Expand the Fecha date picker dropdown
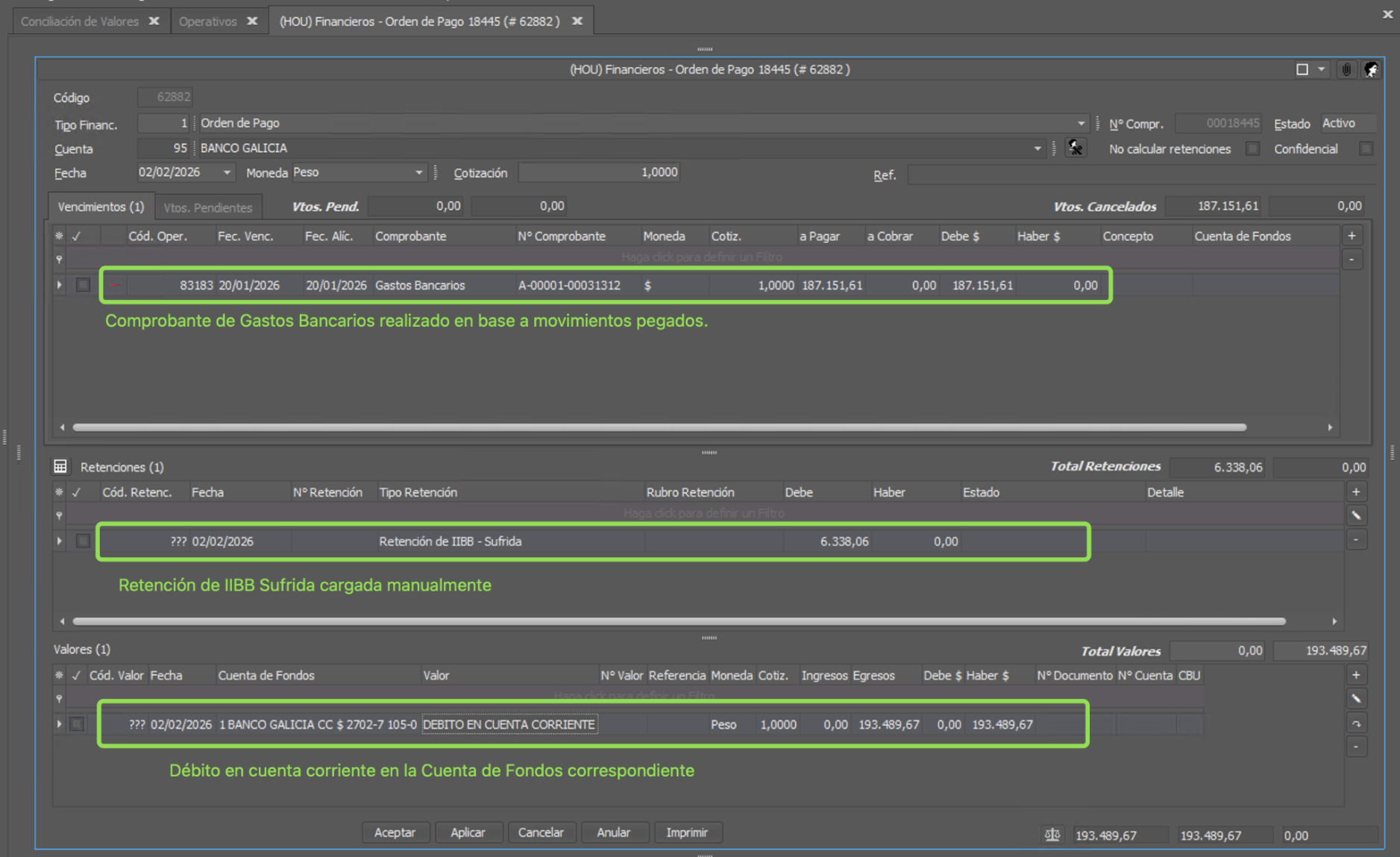The width and height of the screenshot is (1400, 857). pos(227,173)
